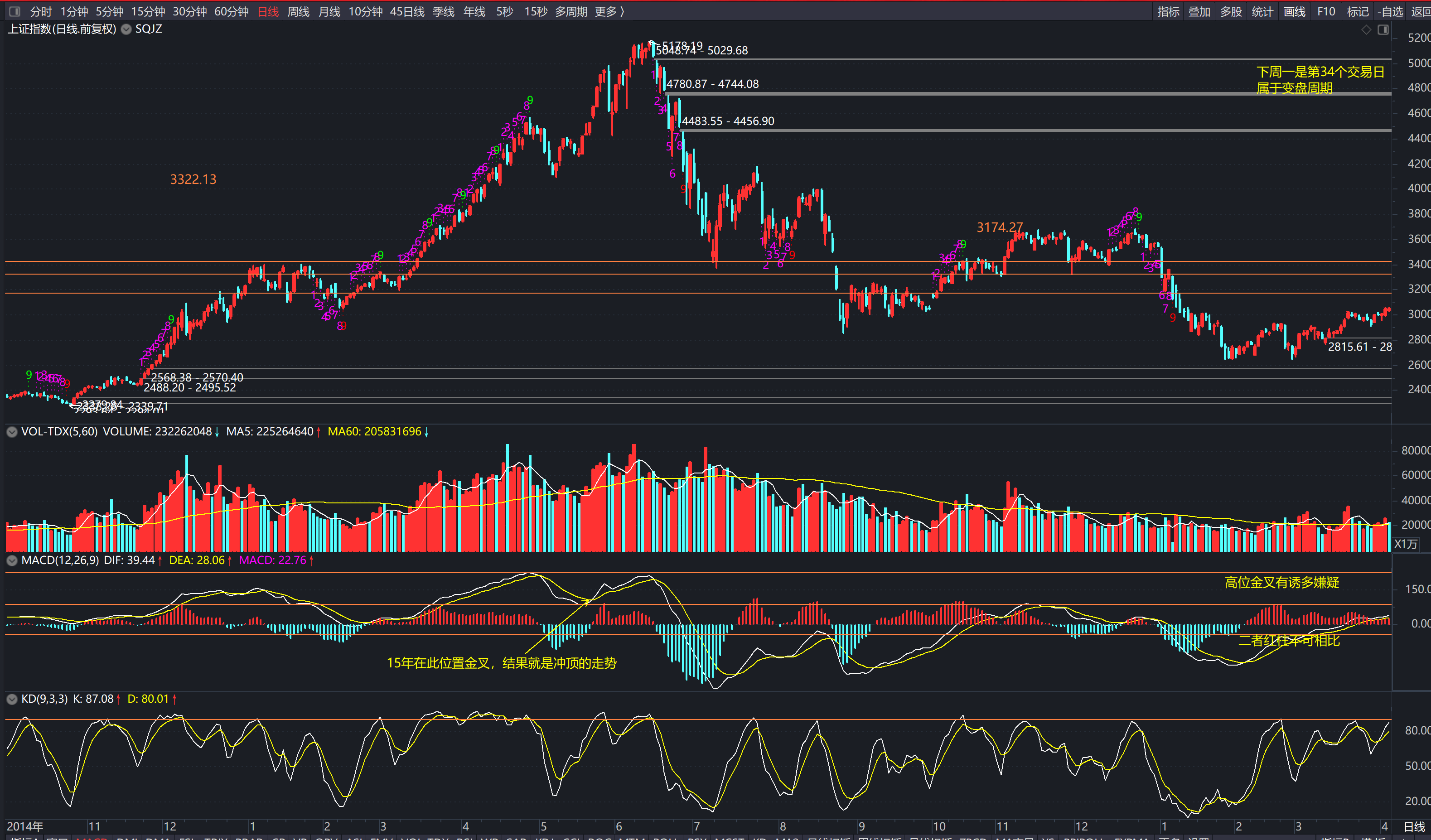The width and height of the screenshot is (1431, 840).
Task: Open the VOL-TDX indicator dropdown arrow
Action: tap(12, 432)
